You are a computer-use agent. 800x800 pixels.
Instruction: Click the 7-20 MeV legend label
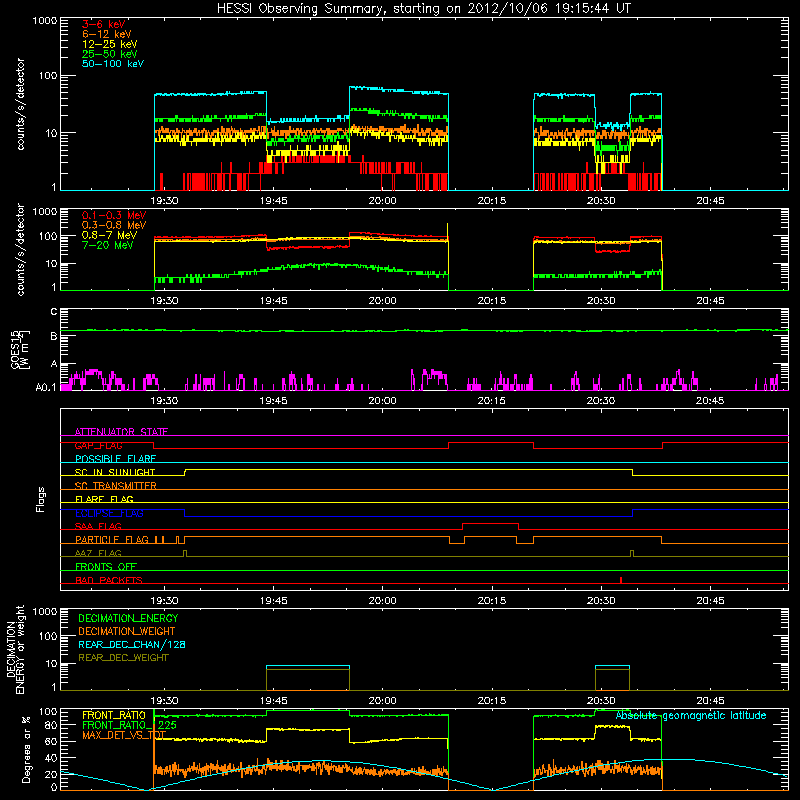(x=107, y=245)
